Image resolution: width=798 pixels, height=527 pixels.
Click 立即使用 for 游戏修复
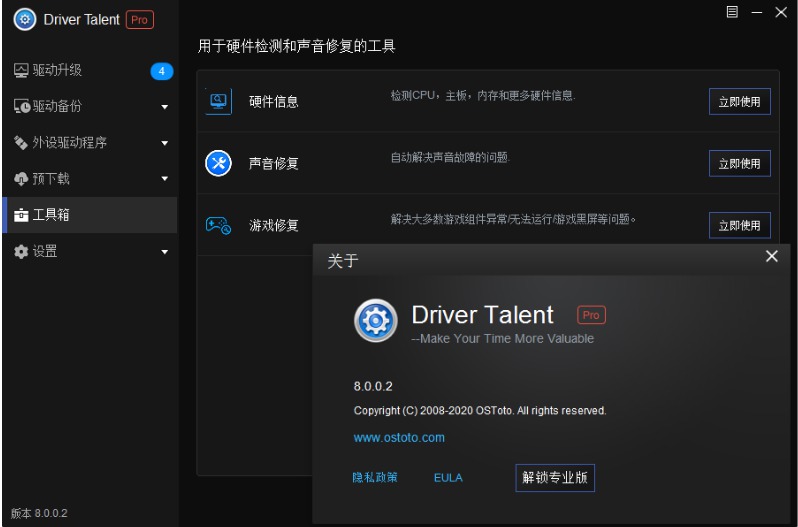click(739, 225)
